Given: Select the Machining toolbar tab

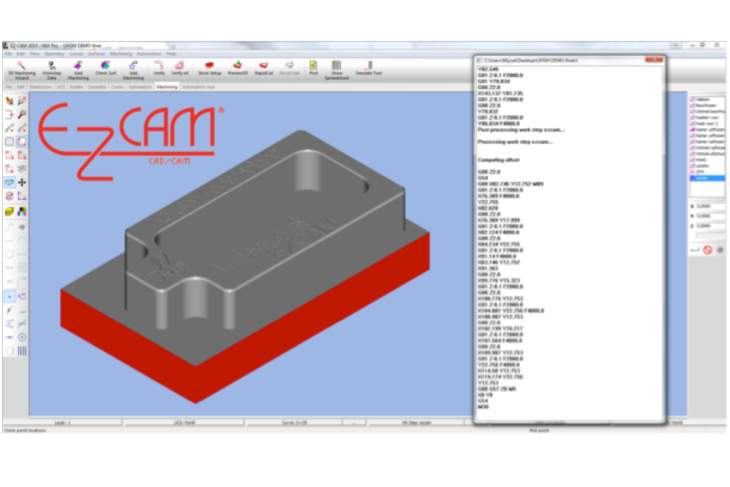Looking at the screenshot, I should pyautogui.click(x=167, y=87).
